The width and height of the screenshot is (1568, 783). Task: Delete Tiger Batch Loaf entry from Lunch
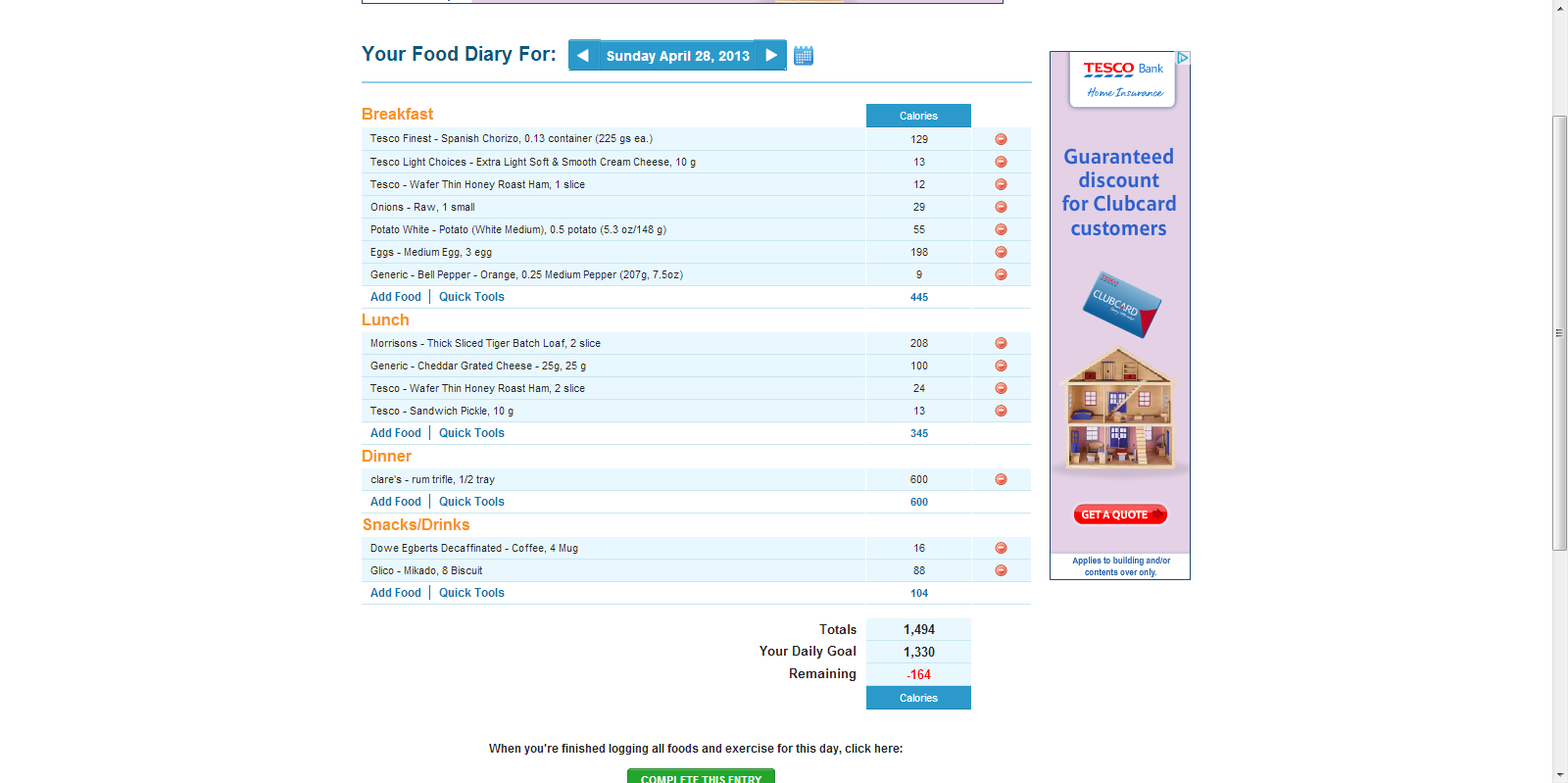1001,343
